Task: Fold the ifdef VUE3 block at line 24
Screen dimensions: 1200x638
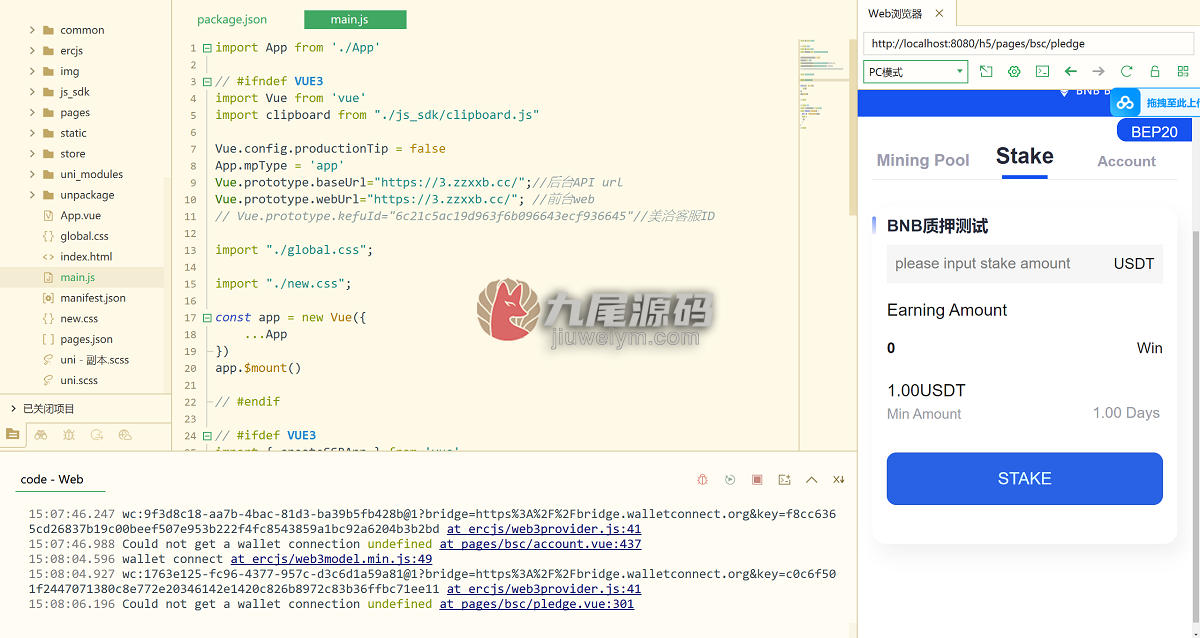Action: pos(207,435)
